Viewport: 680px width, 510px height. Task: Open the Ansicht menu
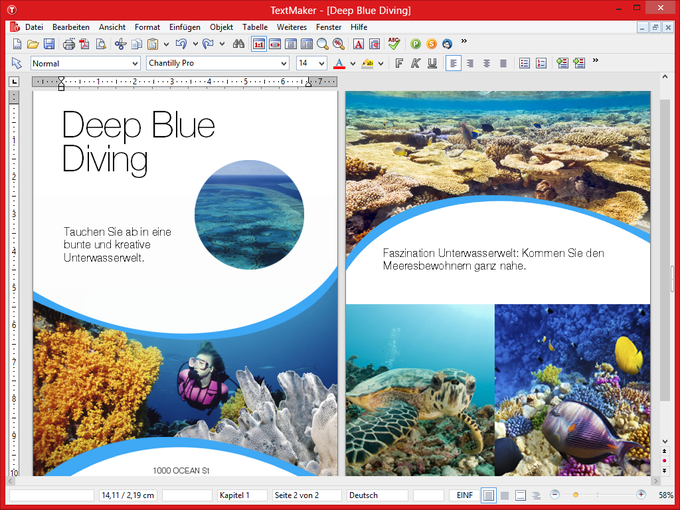pos(112,27)
